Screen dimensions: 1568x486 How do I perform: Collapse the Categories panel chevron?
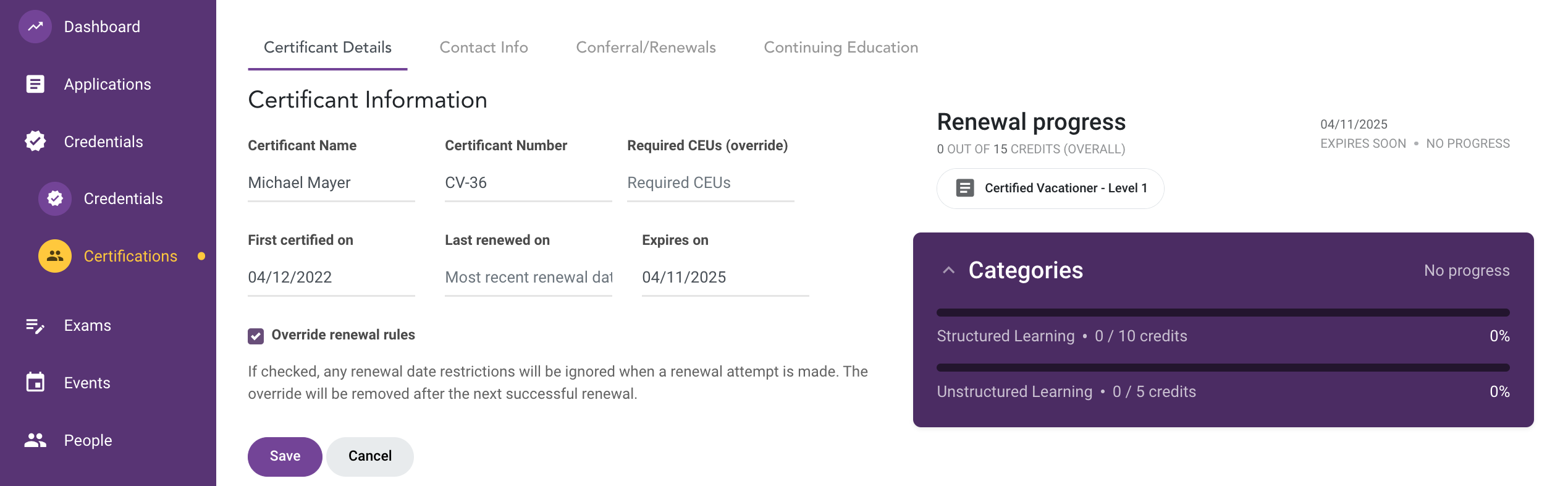click(x=949, y=270)
